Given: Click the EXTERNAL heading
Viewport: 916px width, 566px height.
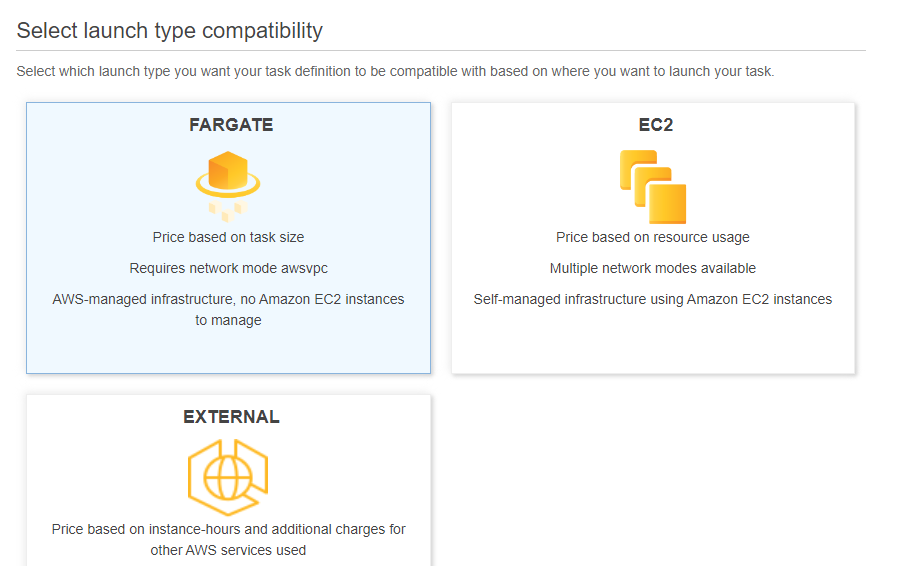Looking at the screenshot, I should pos(231,417).
